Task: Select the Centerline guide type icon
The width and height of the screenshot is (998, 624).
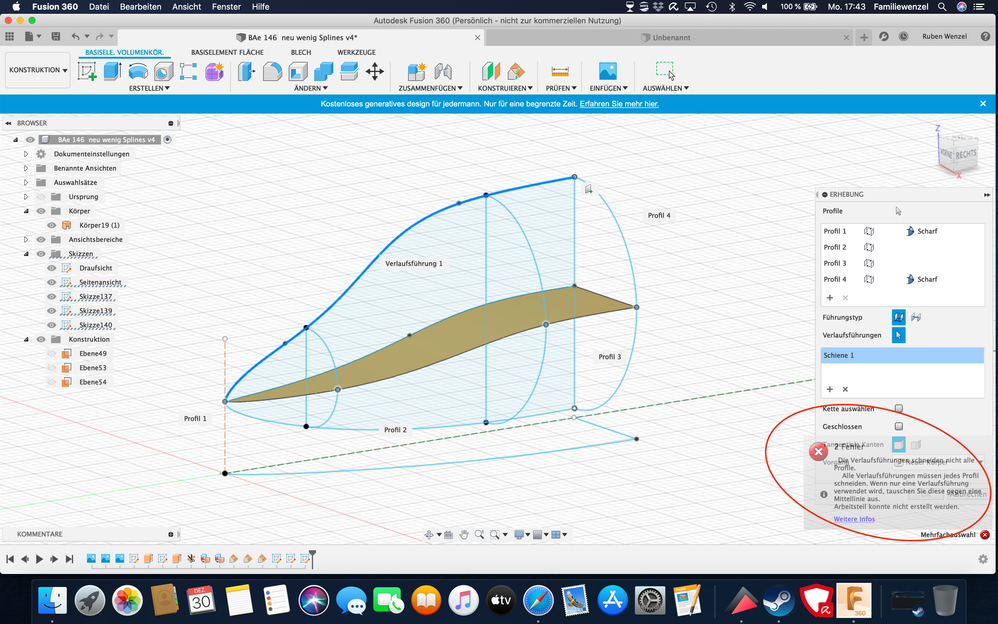Action: point(916,316)
